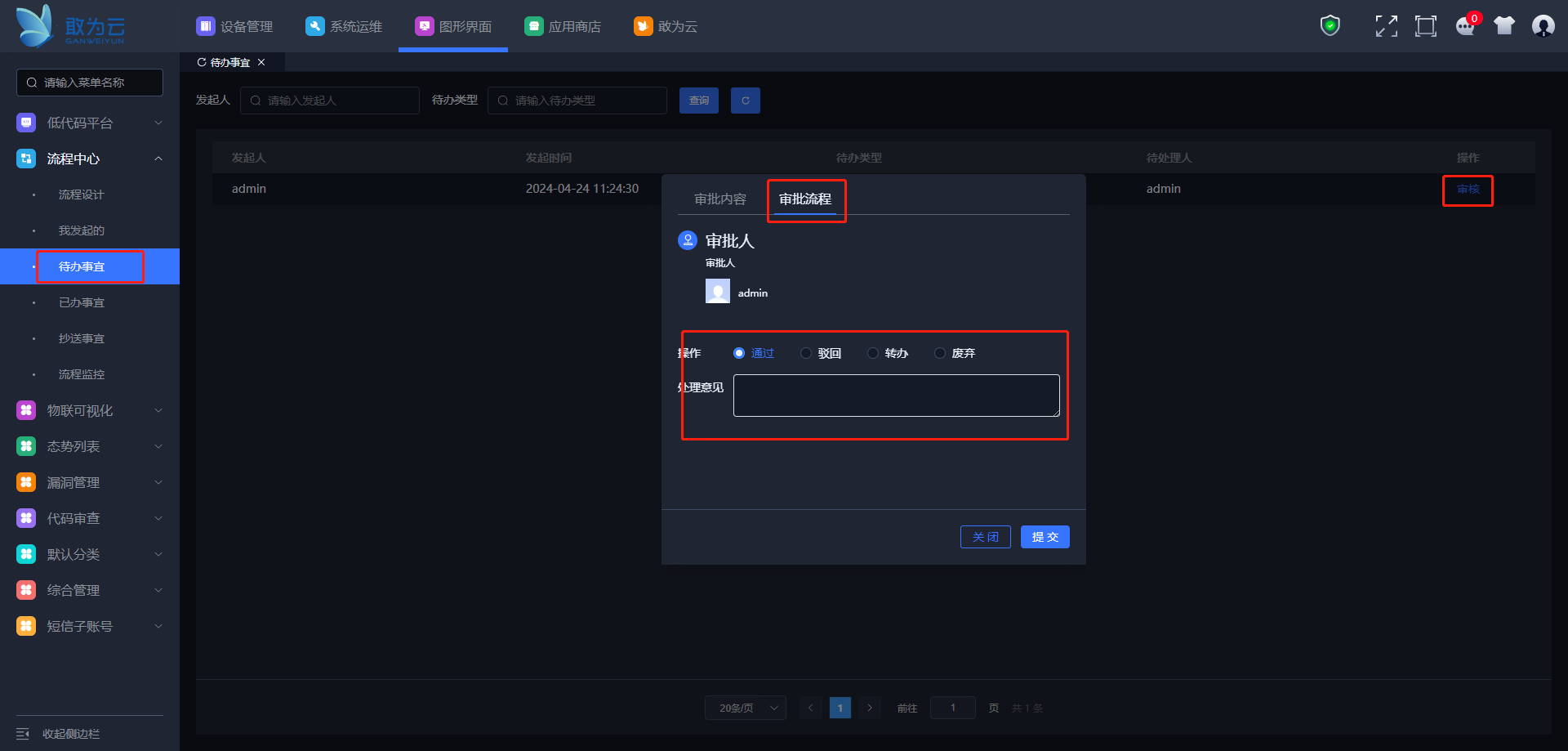Open the messages chat bubble icon

(x=1466, y=26)
